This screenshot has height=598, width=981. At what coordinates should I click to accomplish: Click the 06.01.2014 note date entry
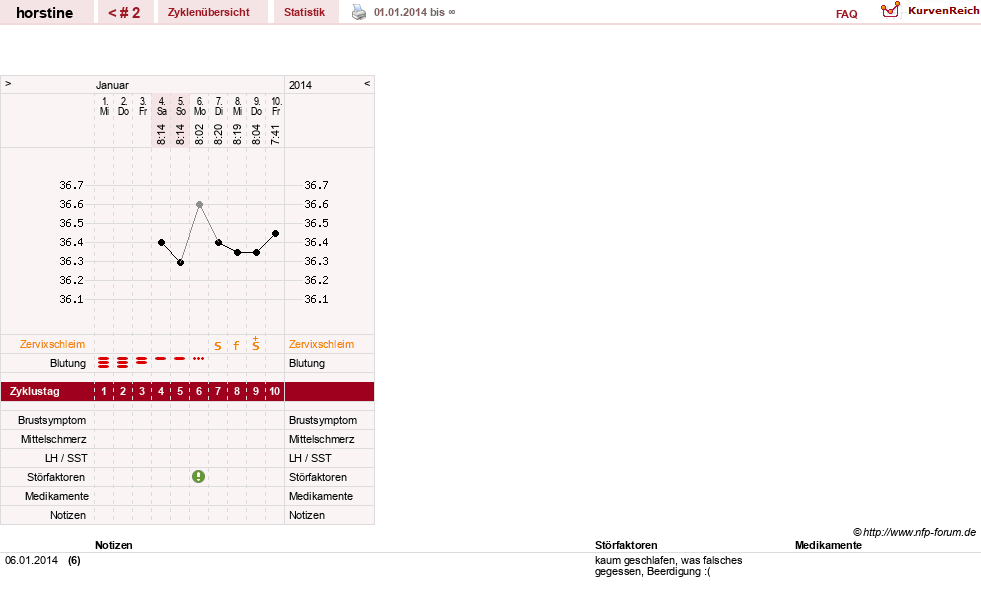coord(31,560)
